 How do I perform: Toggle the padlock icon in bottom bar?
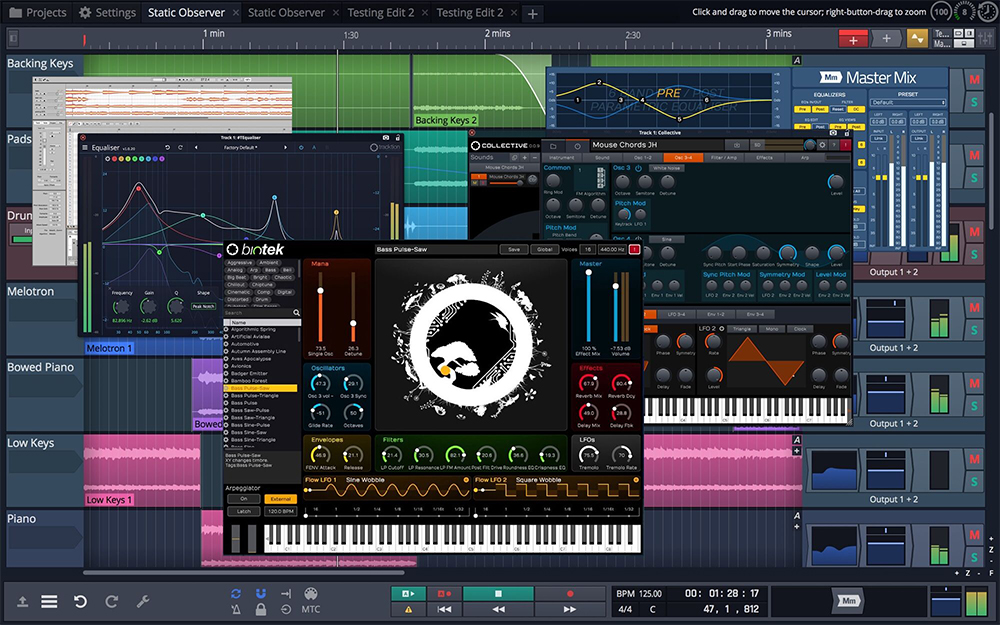pyautogui.click(x=260, y=610)
